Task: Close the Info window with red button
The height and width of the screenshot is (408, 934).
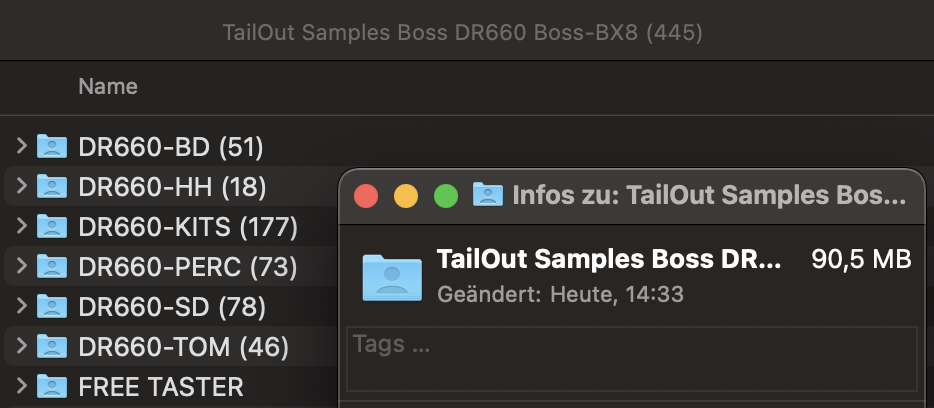Action: click(x=366, y=195)
